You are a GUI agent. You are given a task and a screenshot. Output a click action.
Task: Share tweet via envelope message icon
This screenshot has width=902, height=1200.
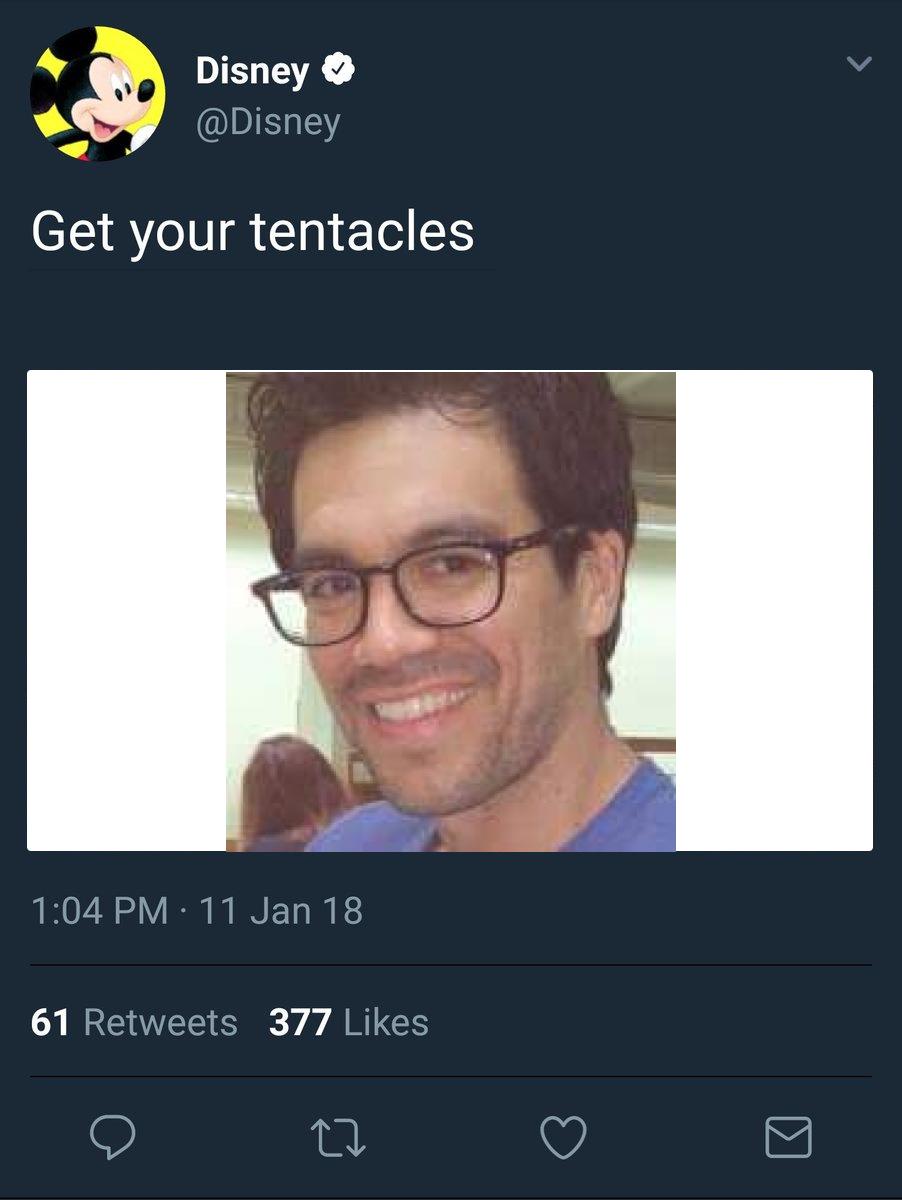[788, 1138]
